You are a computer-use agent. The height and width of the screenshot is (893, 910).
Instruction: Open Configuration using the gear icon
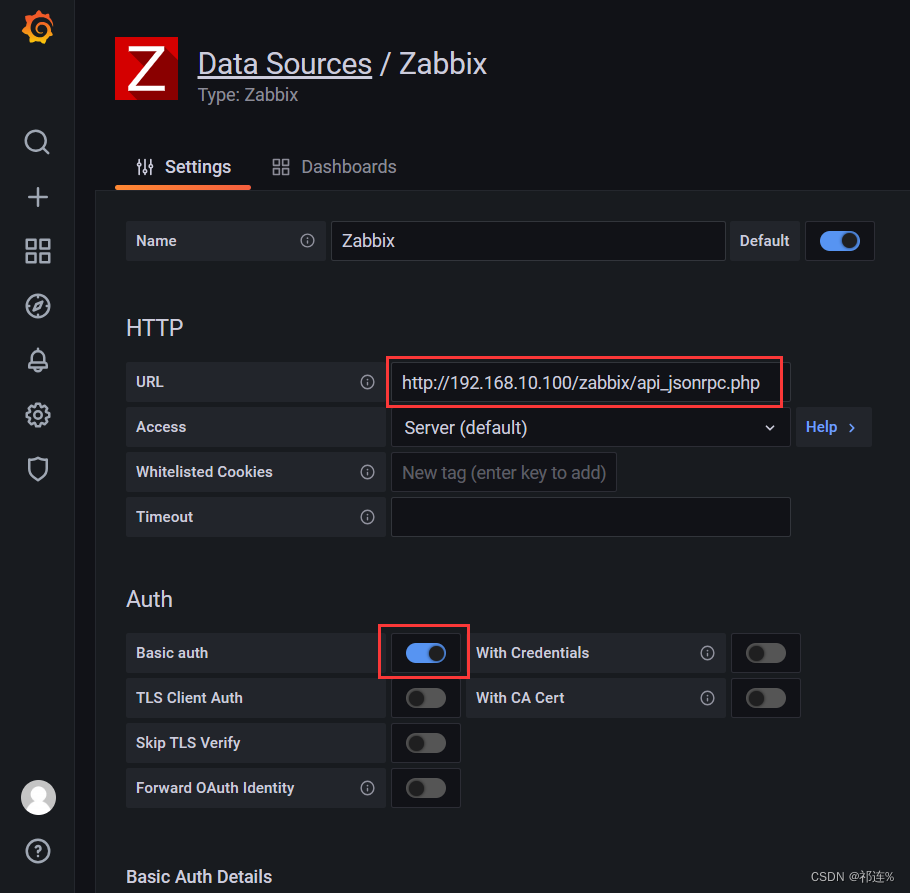click(x=37, y=415)
